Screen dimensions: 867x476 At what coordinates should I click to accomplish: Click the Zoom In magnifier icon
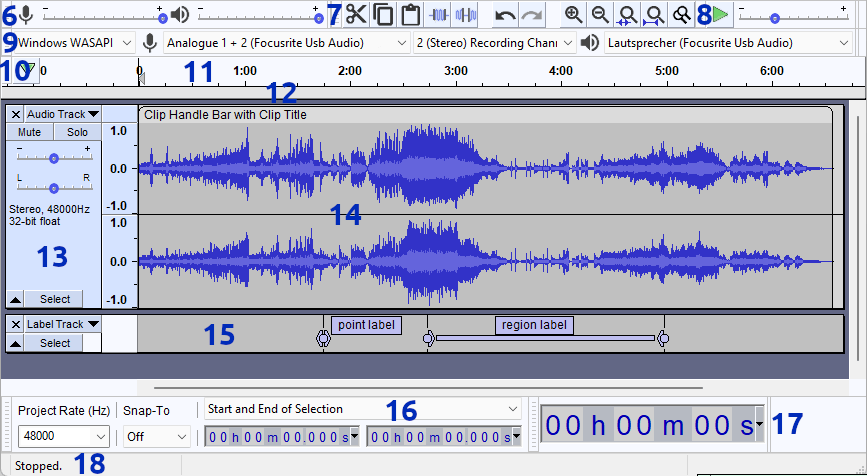point(573,14)
